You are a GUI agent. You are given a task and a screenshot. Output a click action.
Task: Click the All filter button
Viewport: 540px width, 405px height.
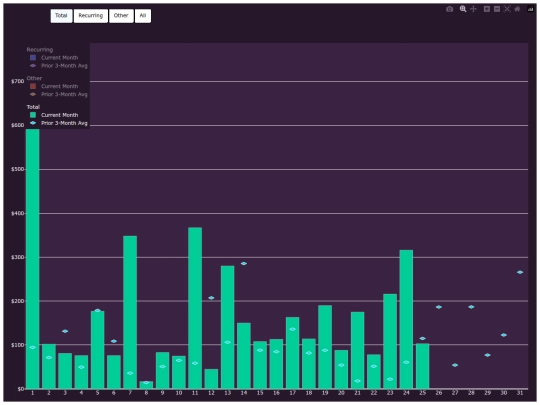tap(143, 16)
